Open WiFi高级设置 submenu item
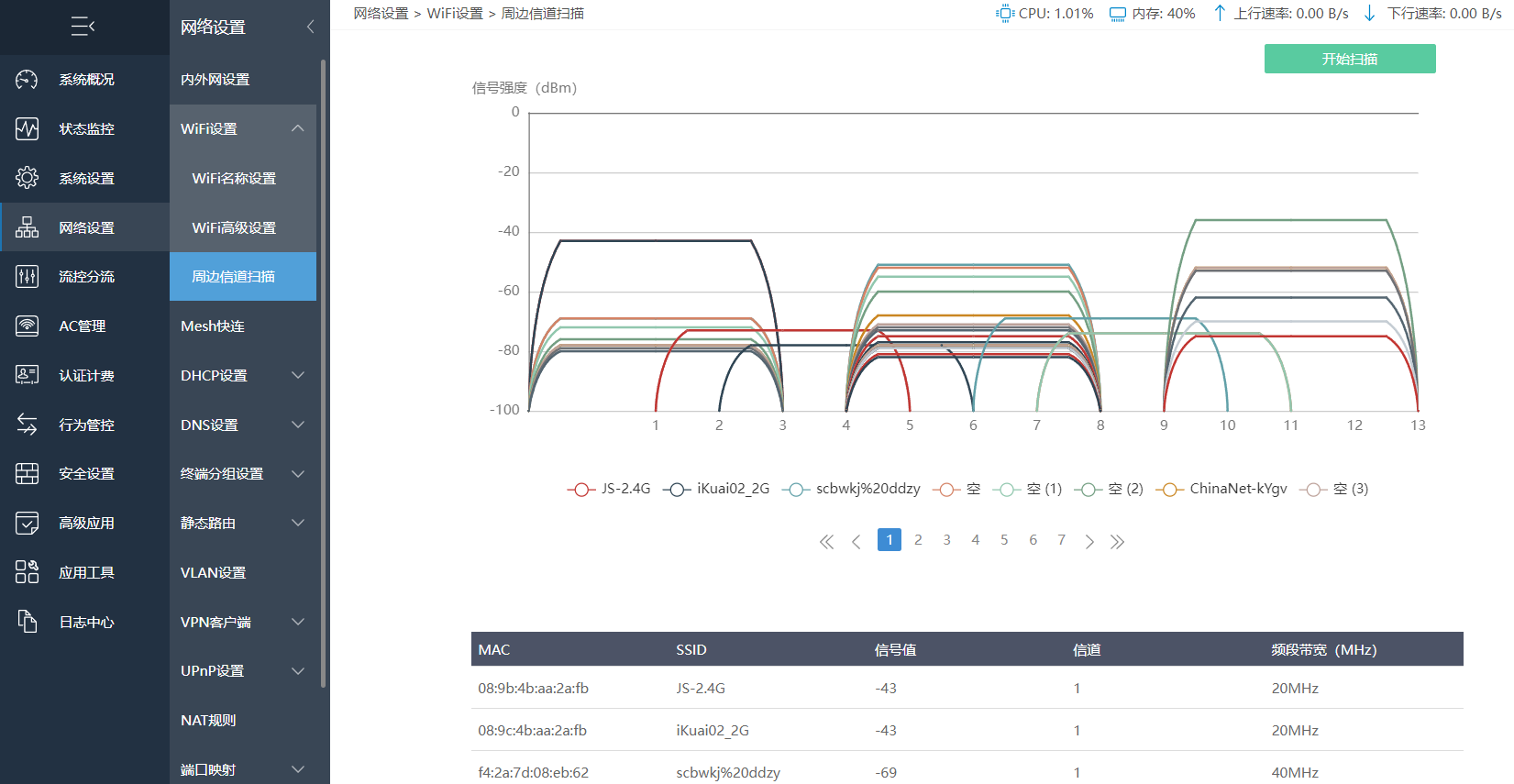 pos(243,227)
